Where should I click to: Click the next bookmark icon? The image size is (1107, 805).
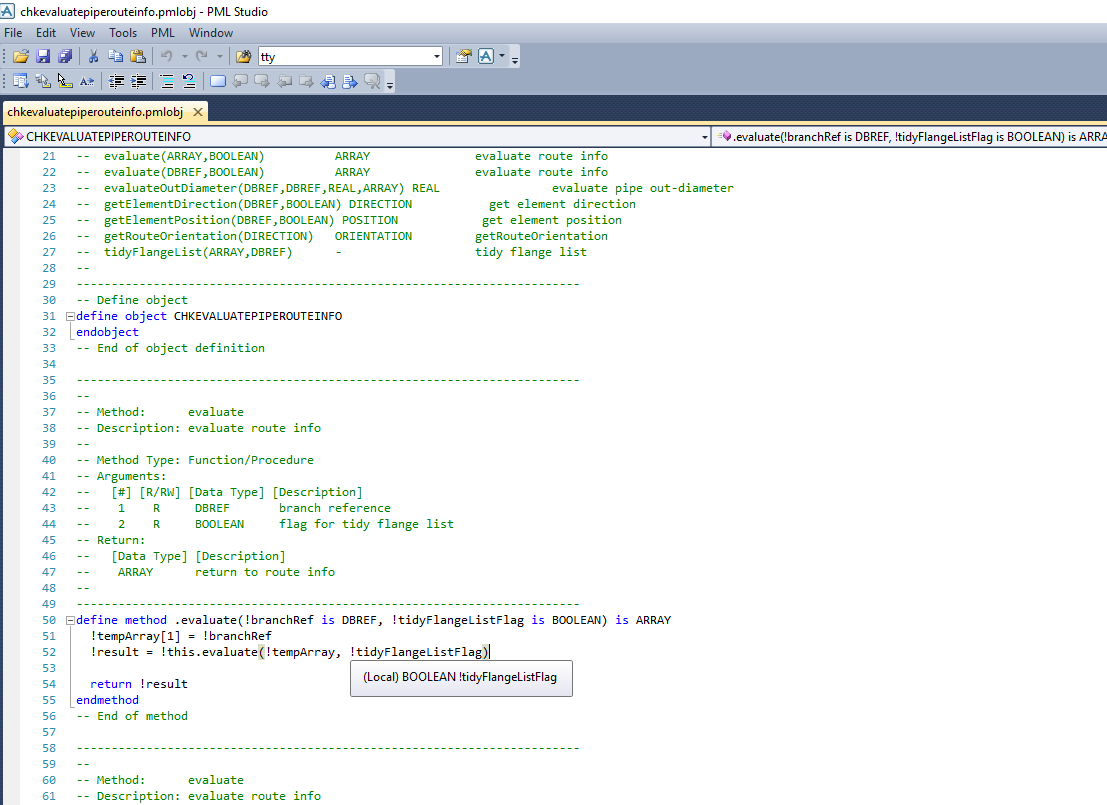(262, 81)
